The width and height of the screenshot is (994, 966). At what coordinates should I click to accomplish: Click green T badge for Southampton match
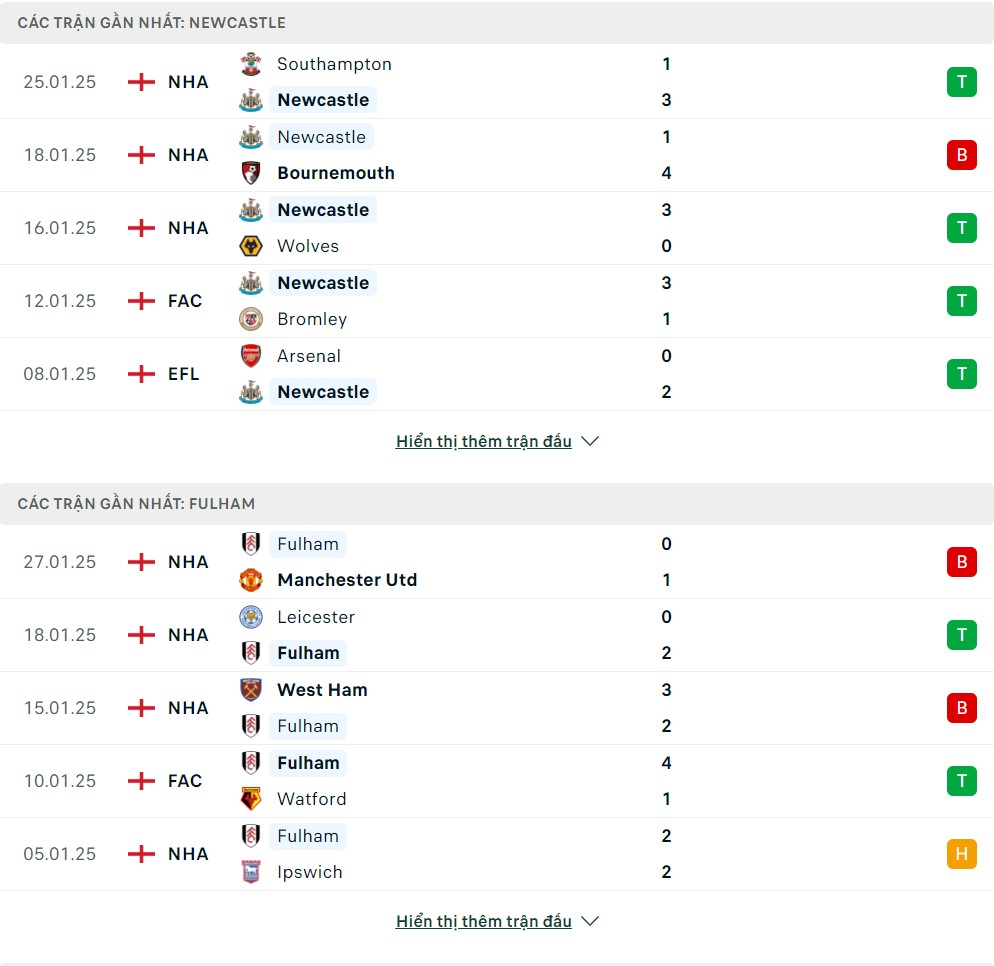[962, 82]
